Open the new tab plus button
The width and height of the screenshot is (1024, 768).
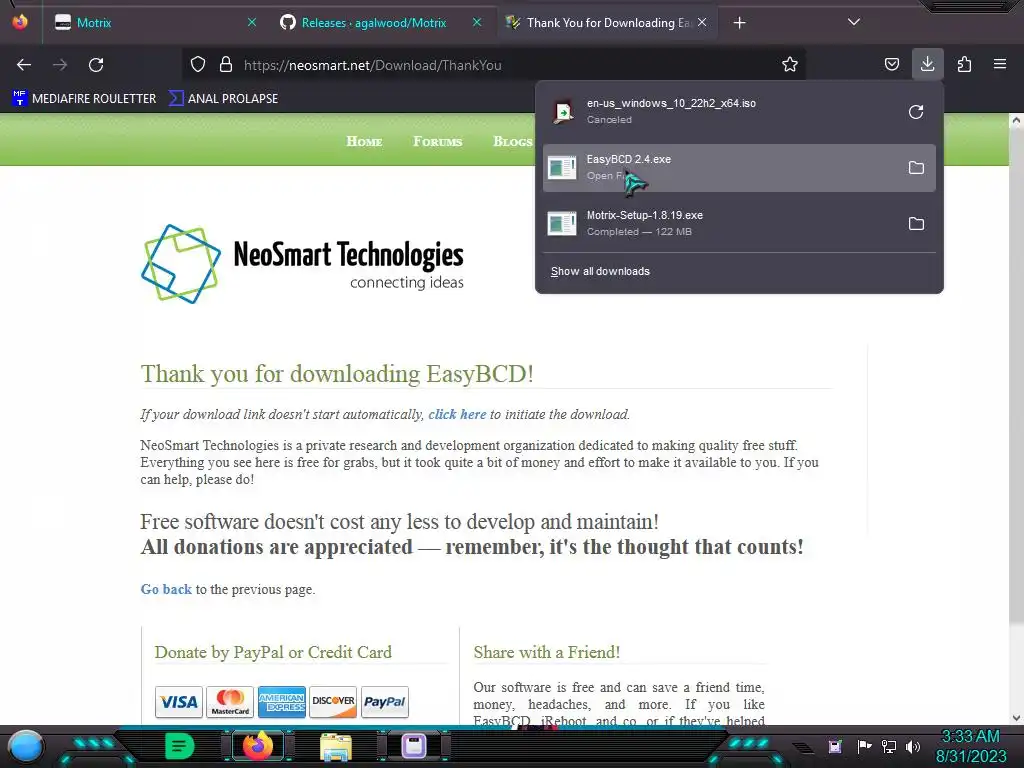click(x=739, y=23)
